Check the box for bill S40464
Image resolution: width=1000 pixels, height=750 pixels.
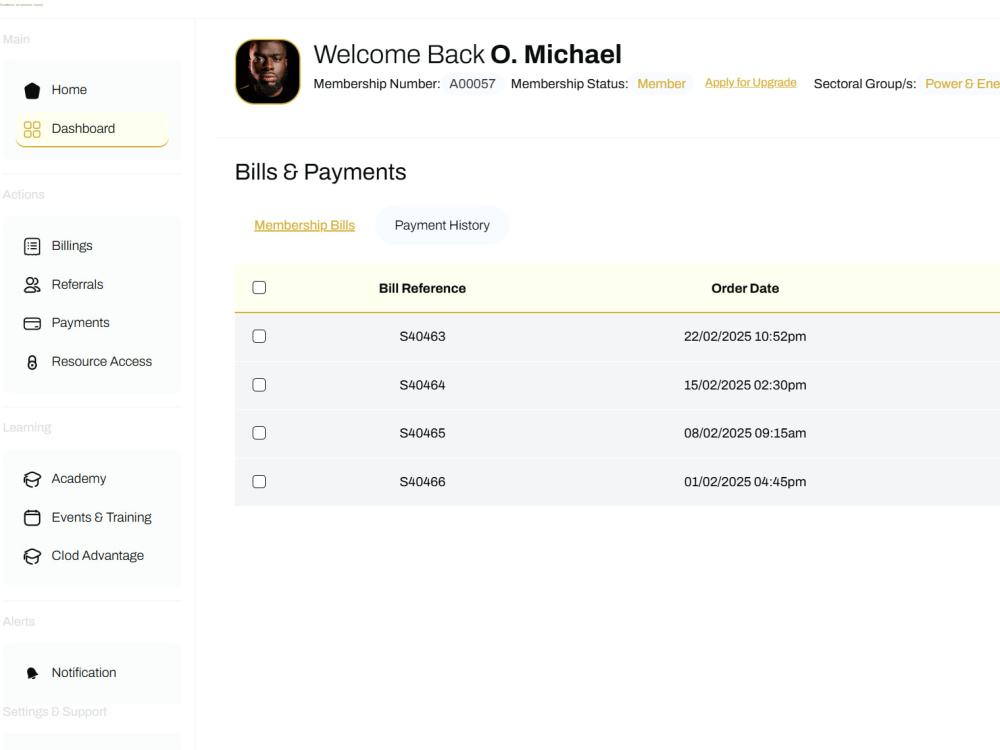point(259,385)
